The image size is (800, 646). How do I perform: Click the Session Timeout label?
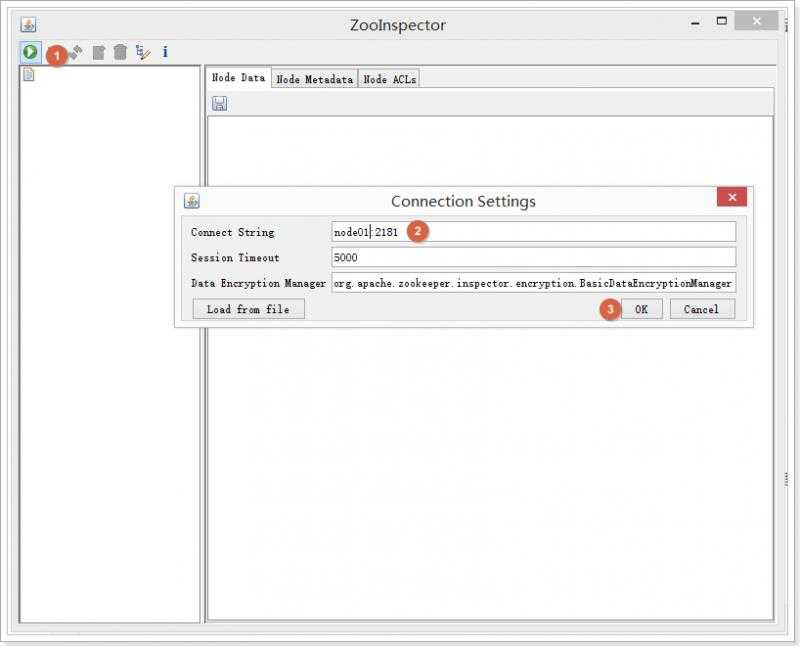[235, 258]
